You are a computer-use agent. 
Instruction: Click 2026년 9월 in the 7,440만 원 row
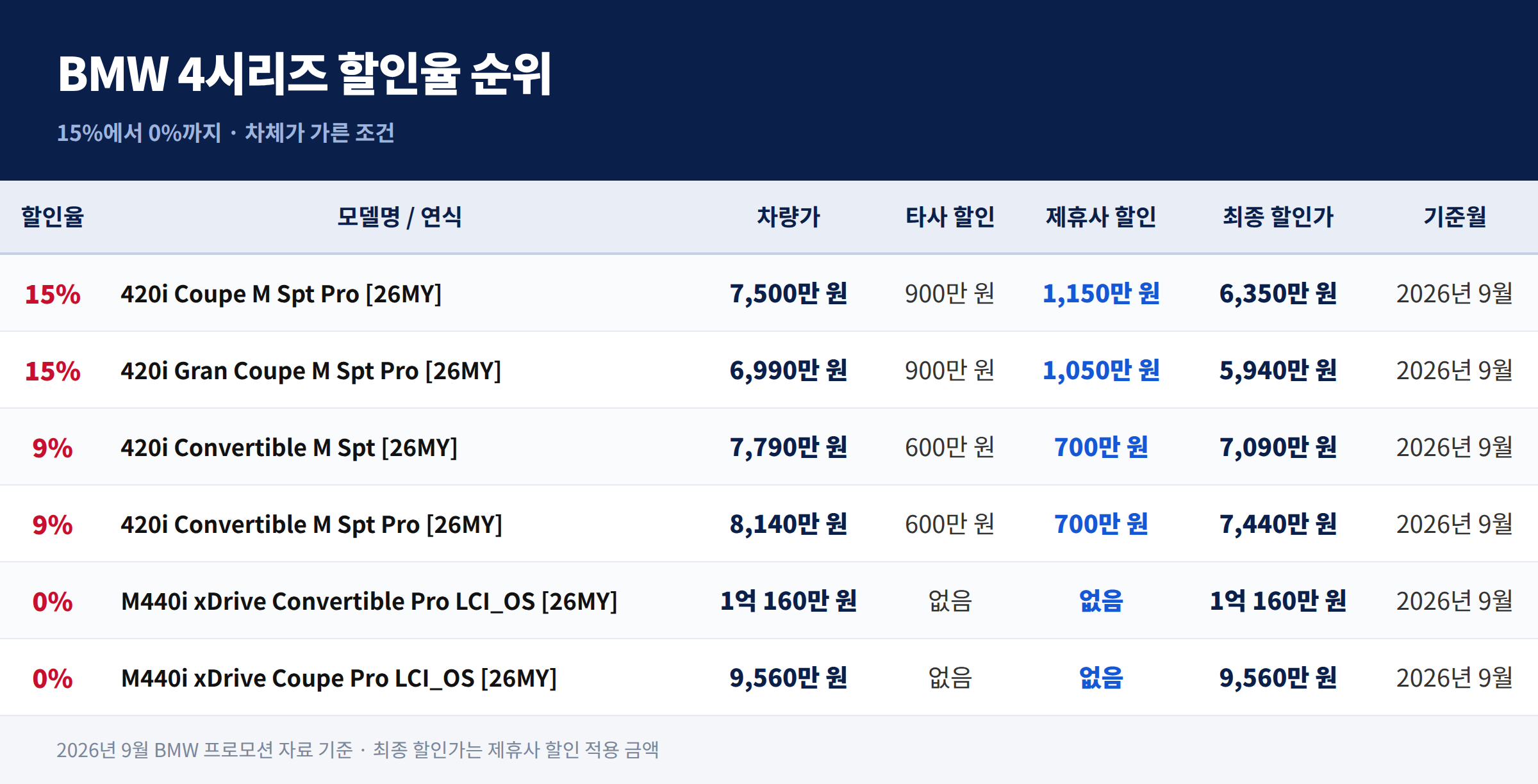(1455, 524)
